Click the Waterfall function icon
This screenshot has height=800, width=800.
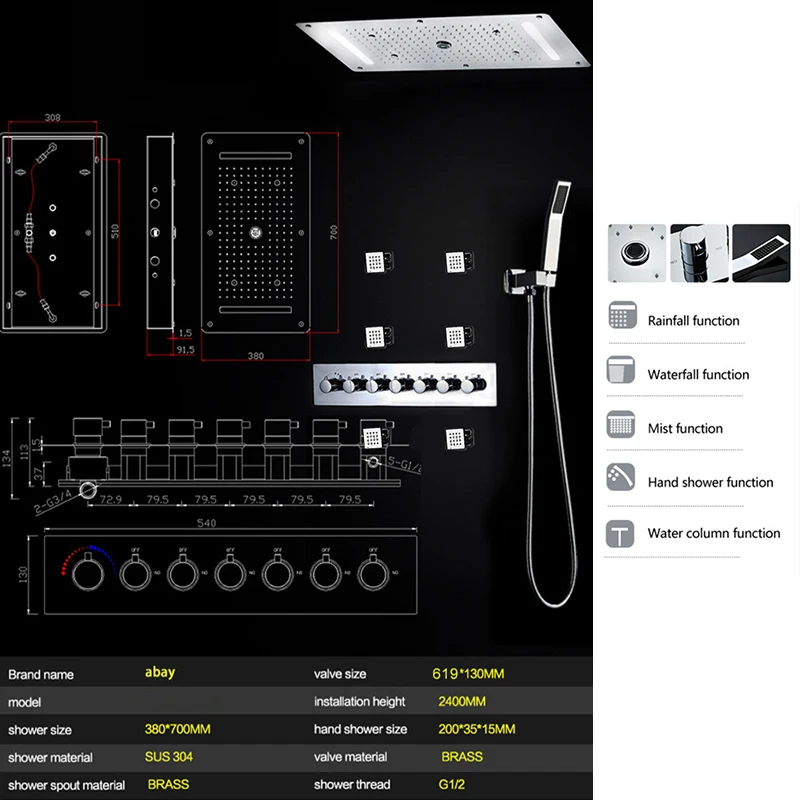pos(621,370)
